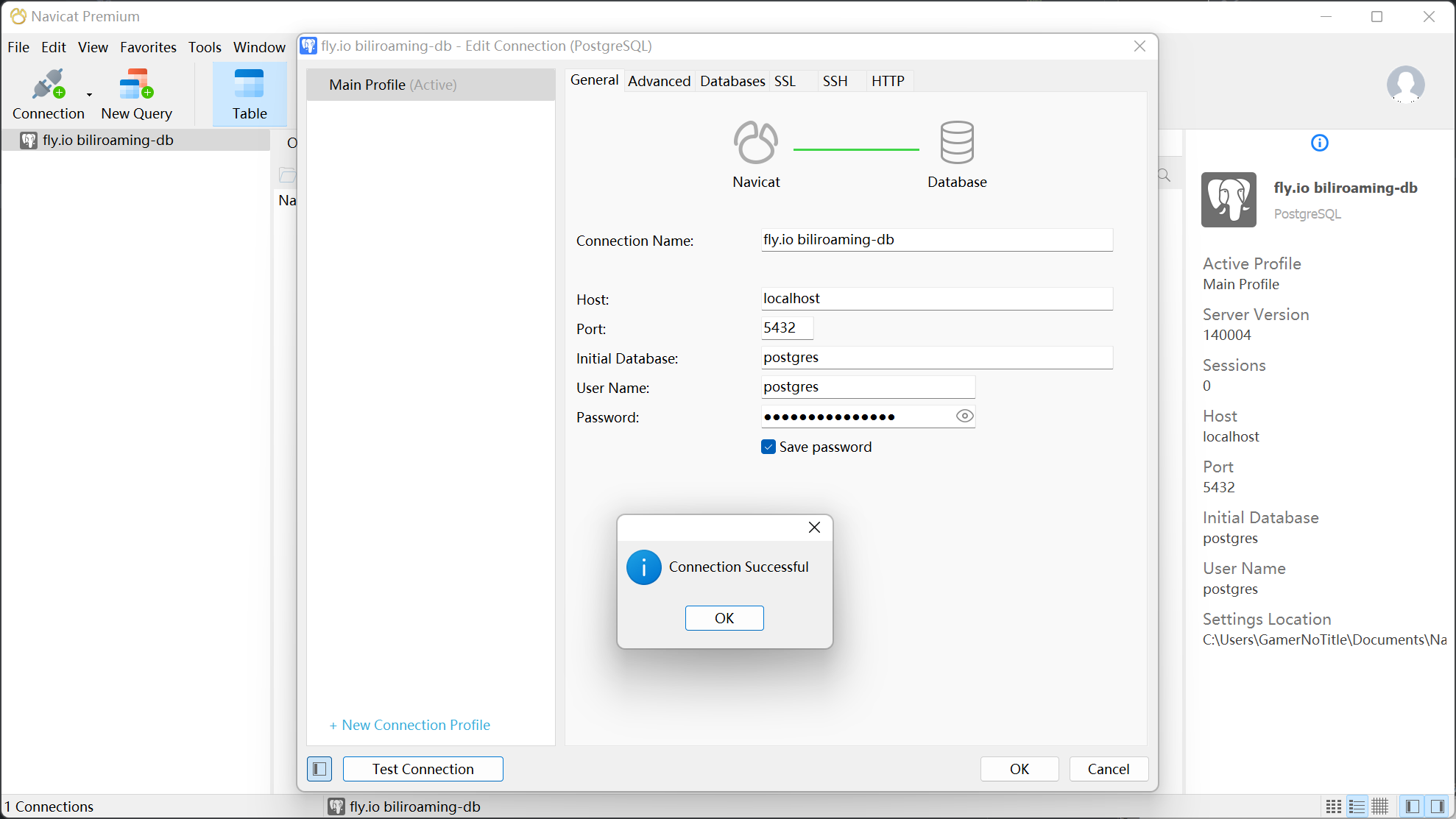Open the Connection dropdown arrow
Image resolution: width=1456 pixels, height=819 pixels.
click(89, 95)
